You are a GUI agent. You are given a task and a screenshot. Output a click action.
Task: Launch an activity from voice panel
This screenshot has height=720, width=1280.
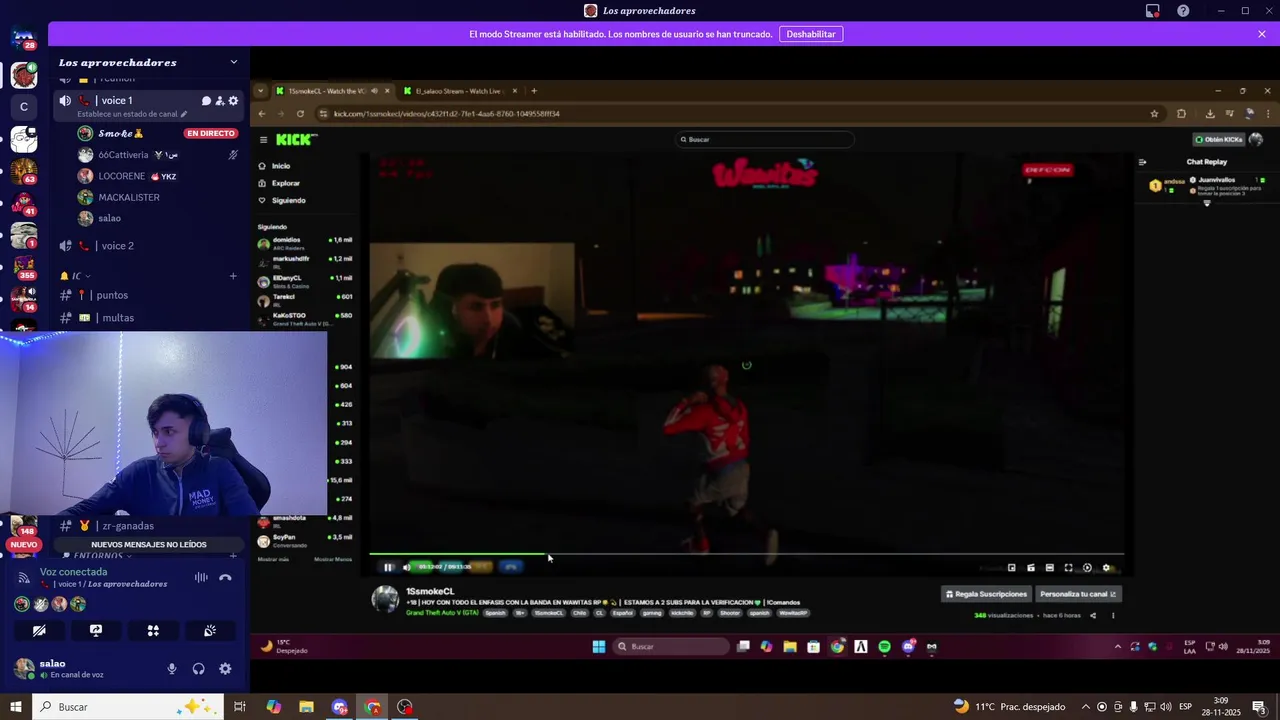coord(153,631)
